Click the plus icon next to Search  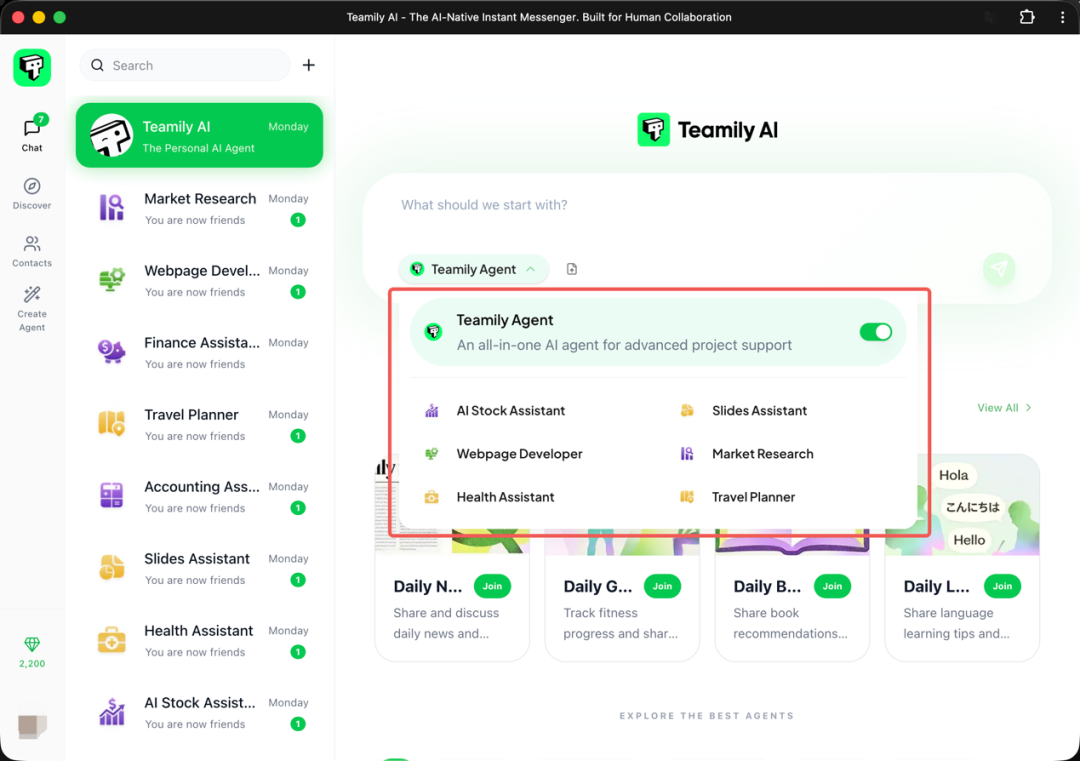309,65
